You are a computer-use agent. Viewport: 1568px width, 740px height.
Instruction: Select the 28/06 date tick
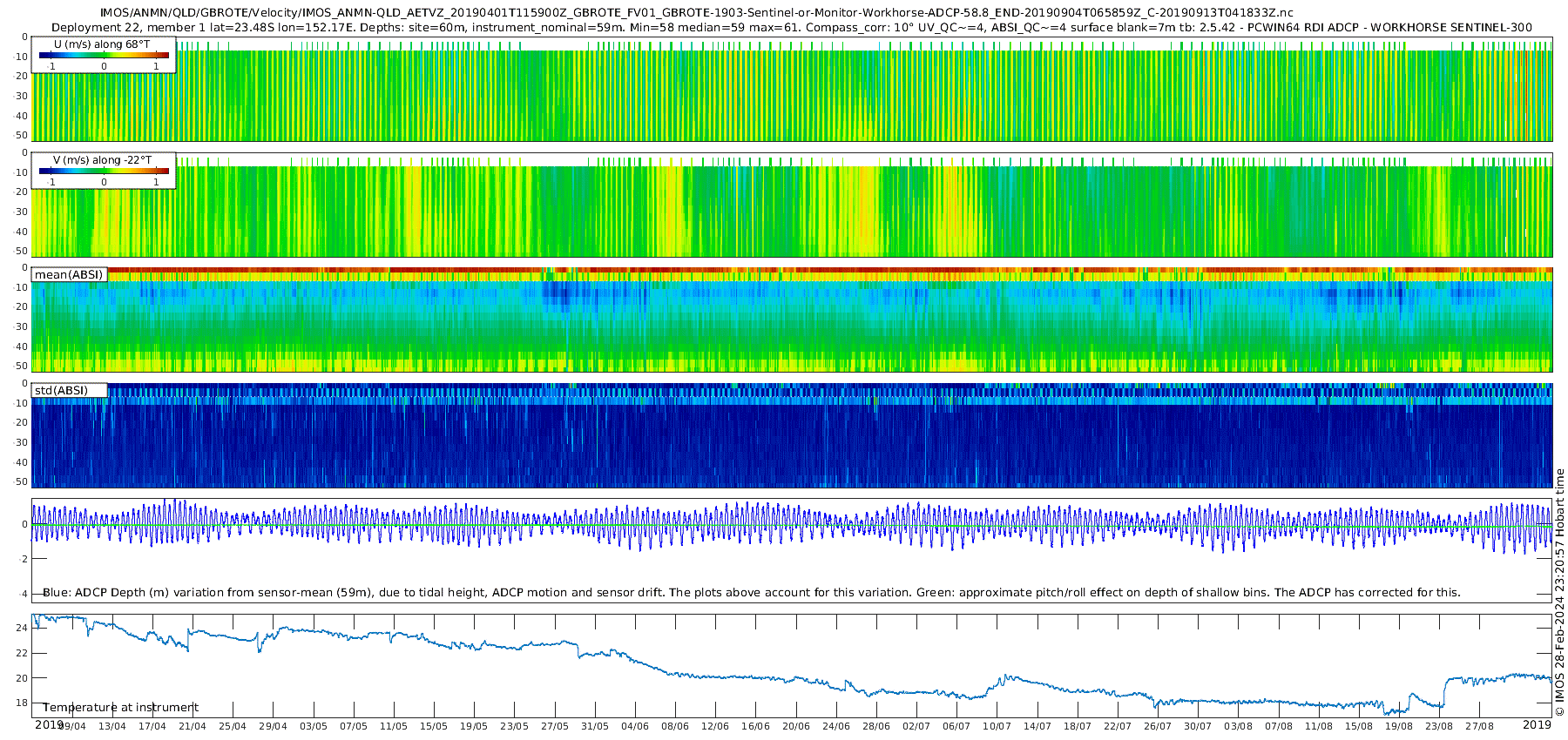pos(876,726)
